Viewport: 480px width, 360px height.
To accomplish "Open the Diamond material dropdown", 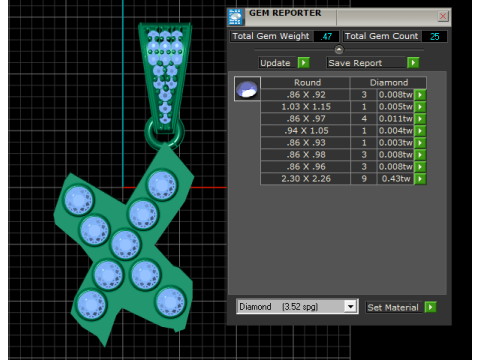I will click(351, 306).
